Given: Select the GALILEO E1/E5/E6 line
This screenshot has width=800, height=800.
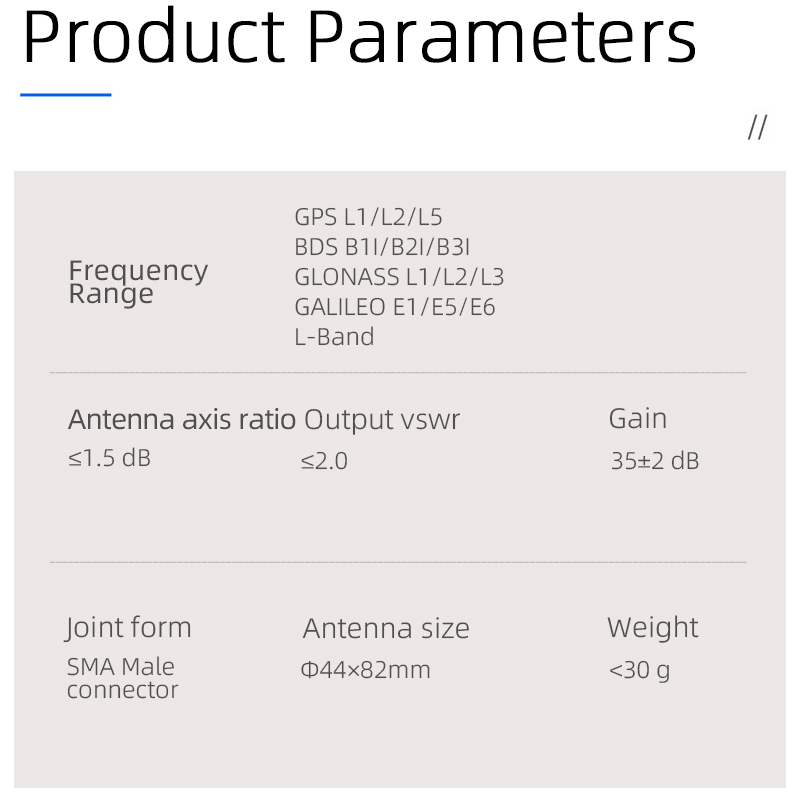Looking at the screenshot, I should pos(395,307).
